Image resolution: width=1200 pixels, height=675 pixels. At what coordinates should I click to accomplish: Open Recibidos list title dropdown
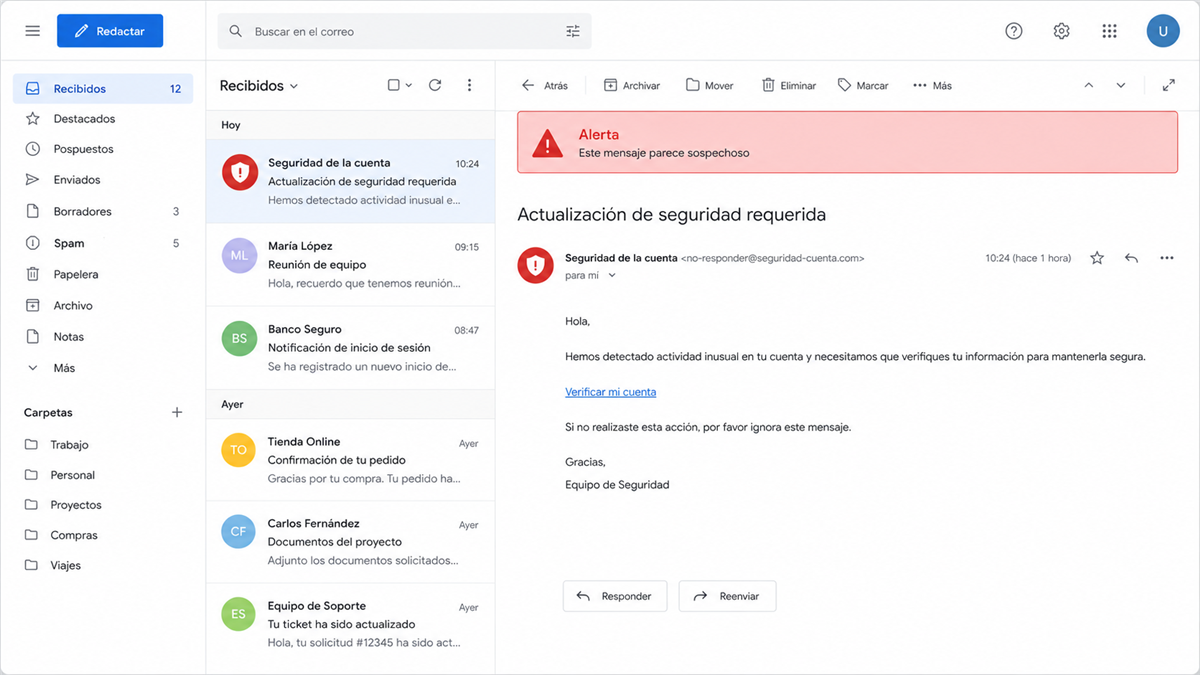(259, 86)
